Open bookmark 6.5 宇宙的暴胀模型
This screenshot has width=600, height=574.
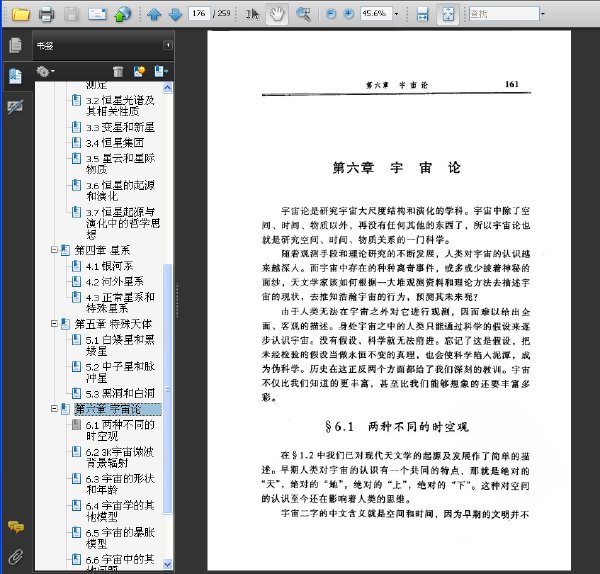[x=120, y=538]
